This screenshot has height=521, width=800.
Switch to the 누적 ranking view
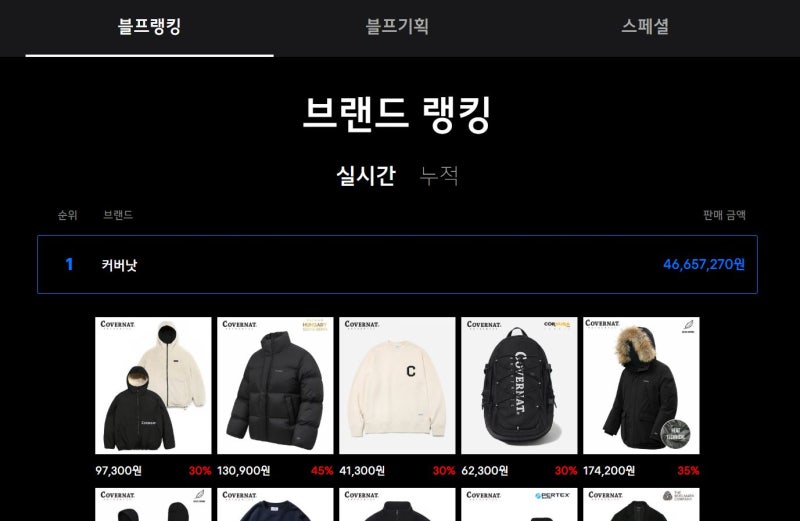(x=439, y=176)
